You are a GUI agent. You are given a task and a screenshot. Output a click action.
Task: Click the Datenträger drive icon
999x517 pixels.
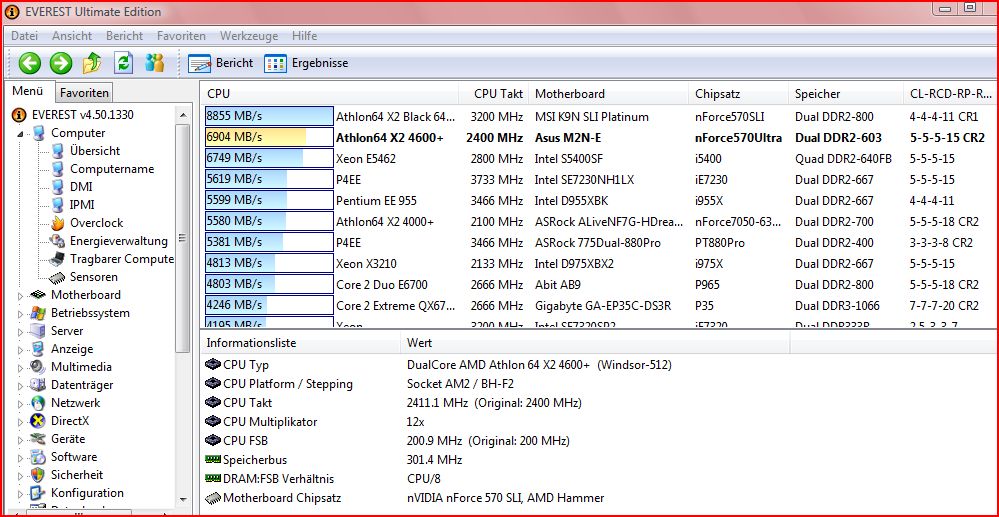click(x=38, y=385)
